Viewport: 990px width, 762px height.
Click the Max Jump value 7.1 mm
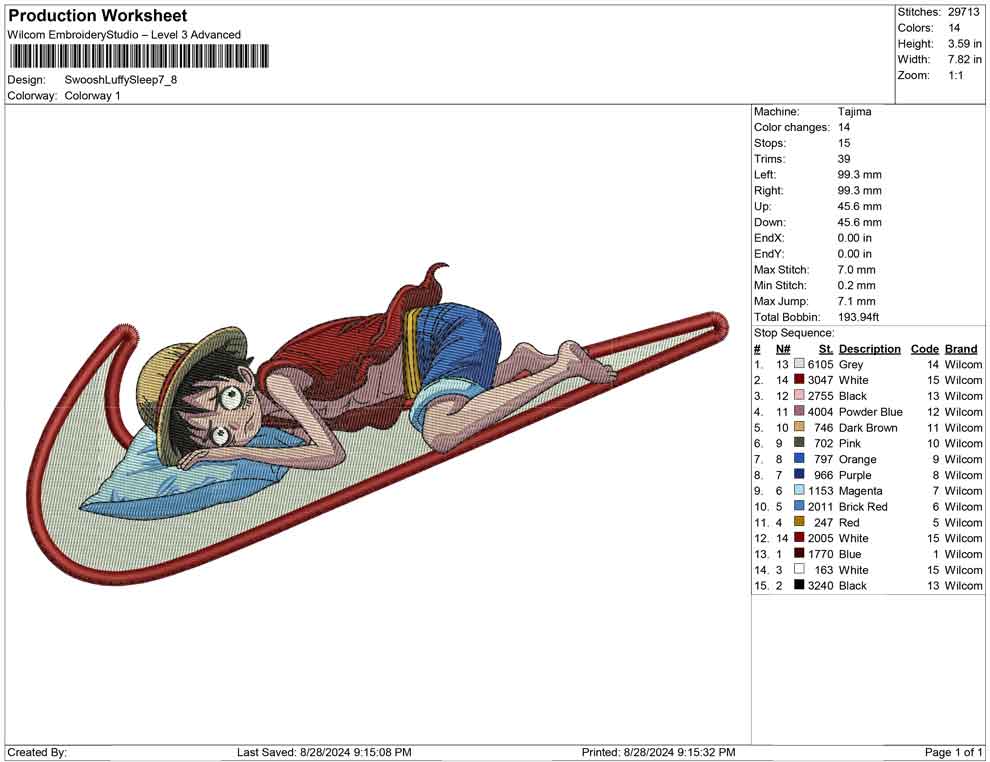click(856, 301)
